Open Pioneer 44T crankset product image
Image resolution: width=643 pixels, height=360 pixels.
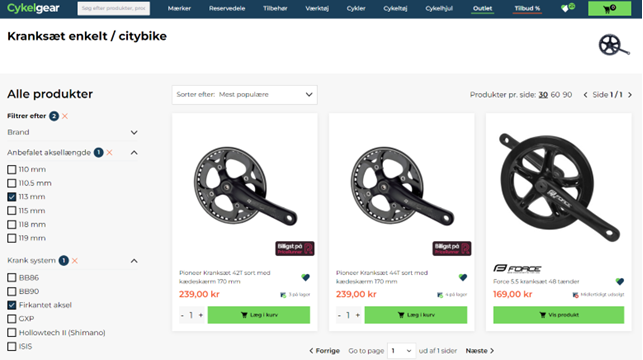point(402,186)
